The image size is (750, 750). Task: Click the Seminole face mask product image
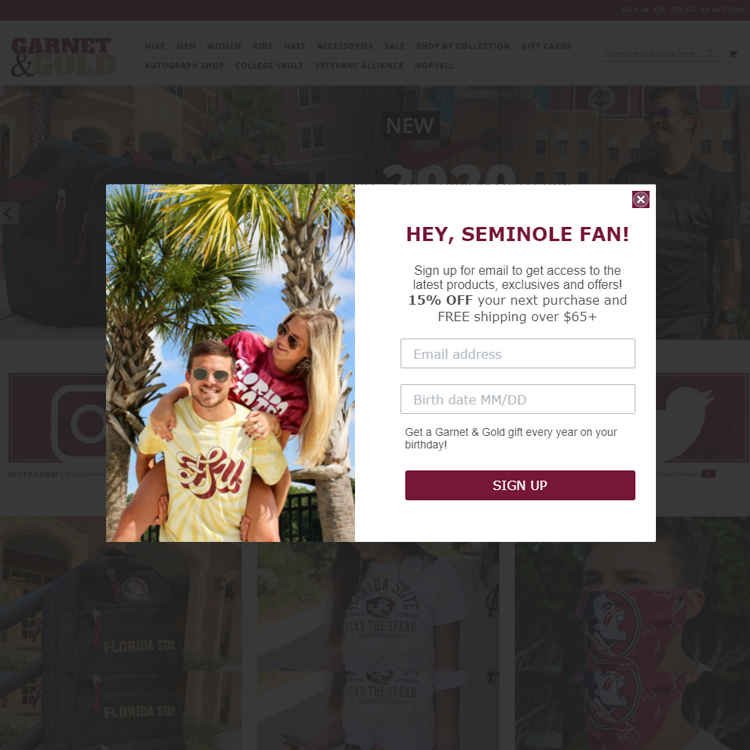pyautogui.click(x=632, y=646)
